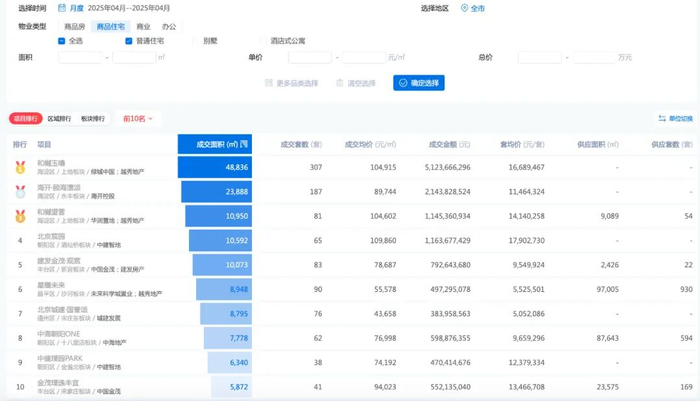Toggle the 全选 checkbox
Screen dimensions: 700x401
coord(62,41)
